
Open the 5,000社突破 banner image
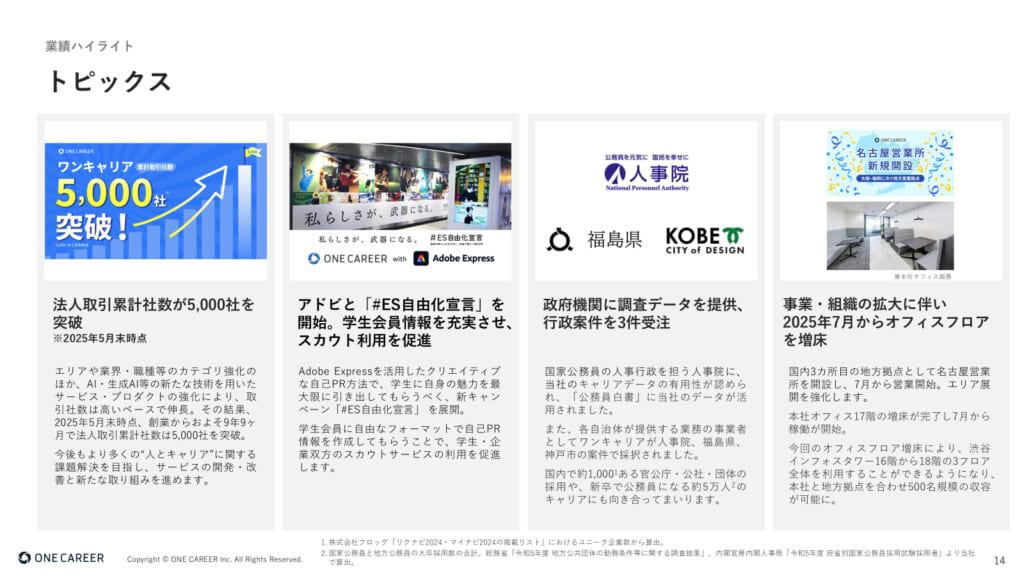coord(155,200)
